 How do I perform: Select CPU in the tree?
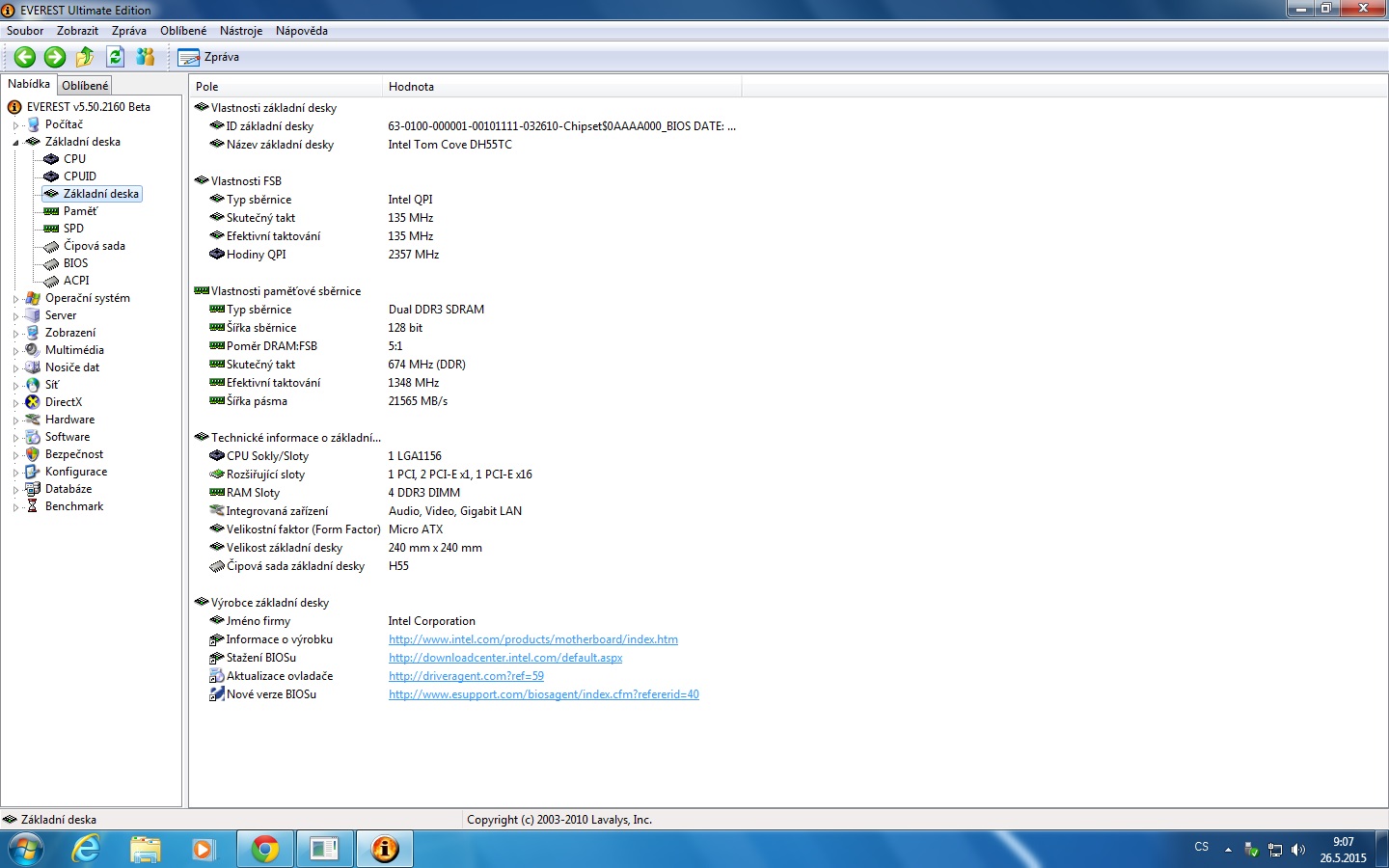point(74,159)
